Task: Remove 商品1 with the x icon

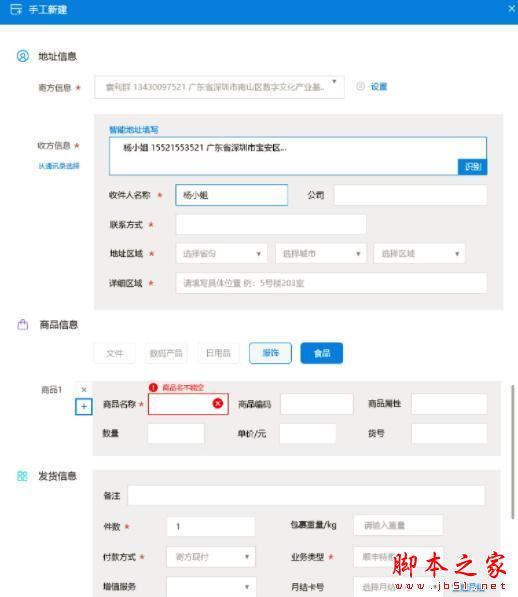Action: coord(84,389)
